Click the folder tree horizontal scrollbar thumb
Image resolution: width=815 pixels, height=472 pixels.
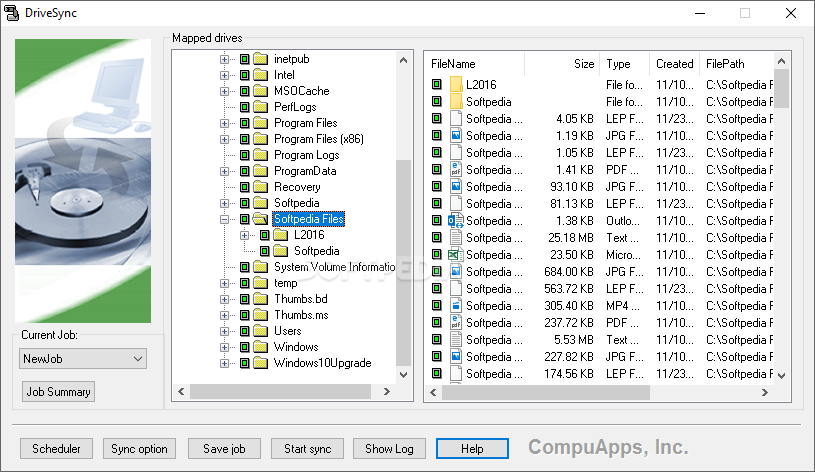(281, 391)
